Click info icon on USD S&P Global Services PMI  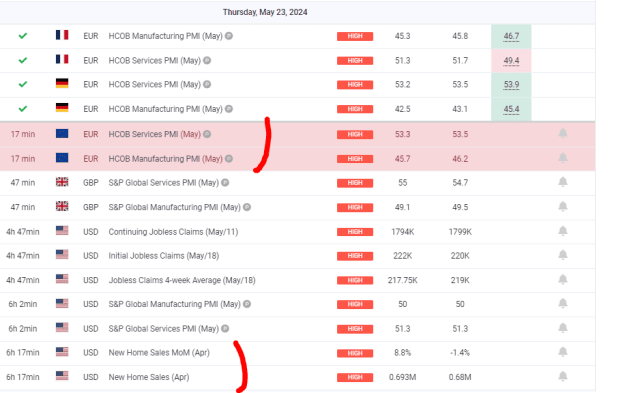[225, 329]
